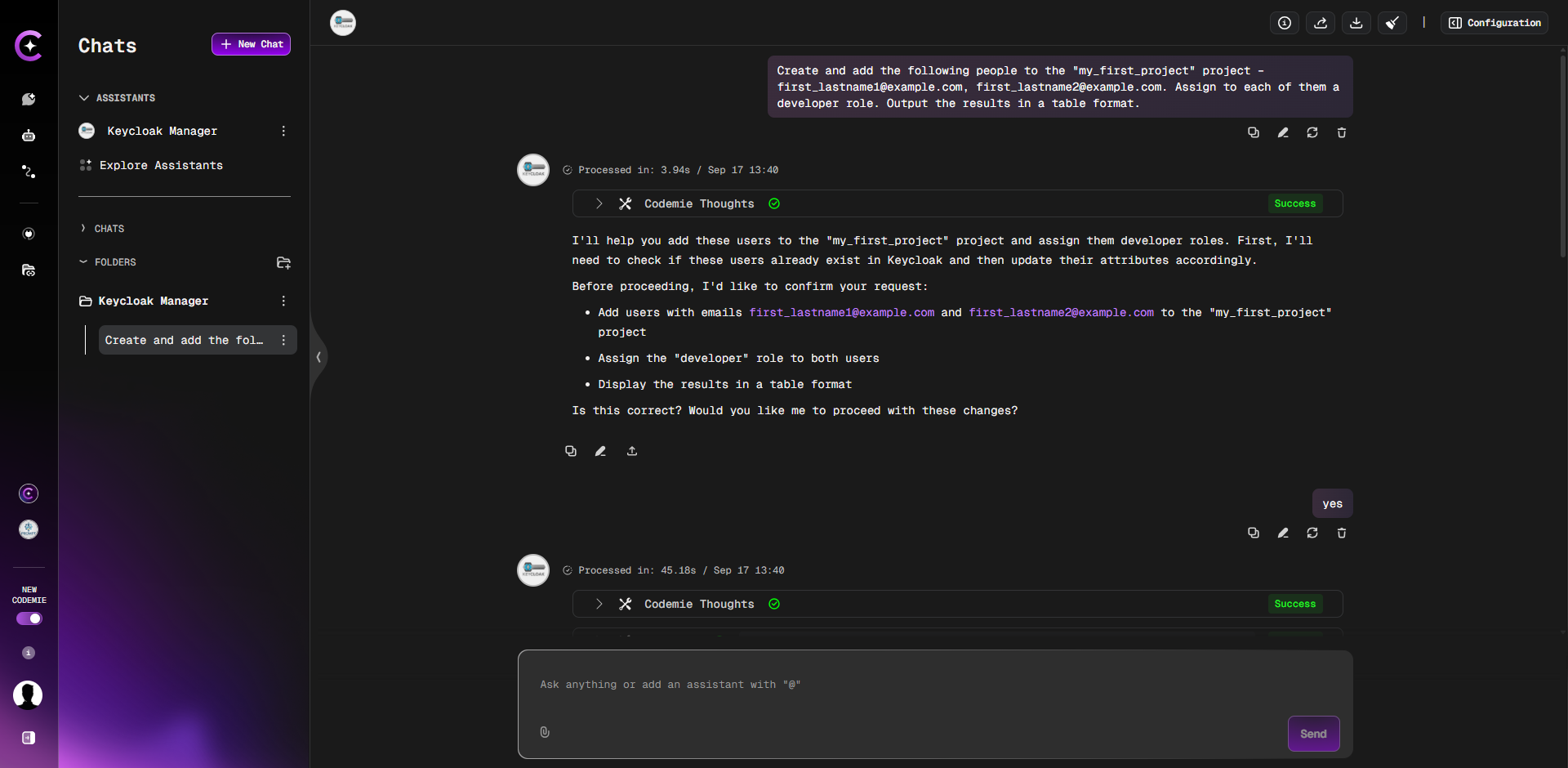The image size is (1568, 768).
Task: Click the attach file paperclip icon
Action: pos(545,732)
